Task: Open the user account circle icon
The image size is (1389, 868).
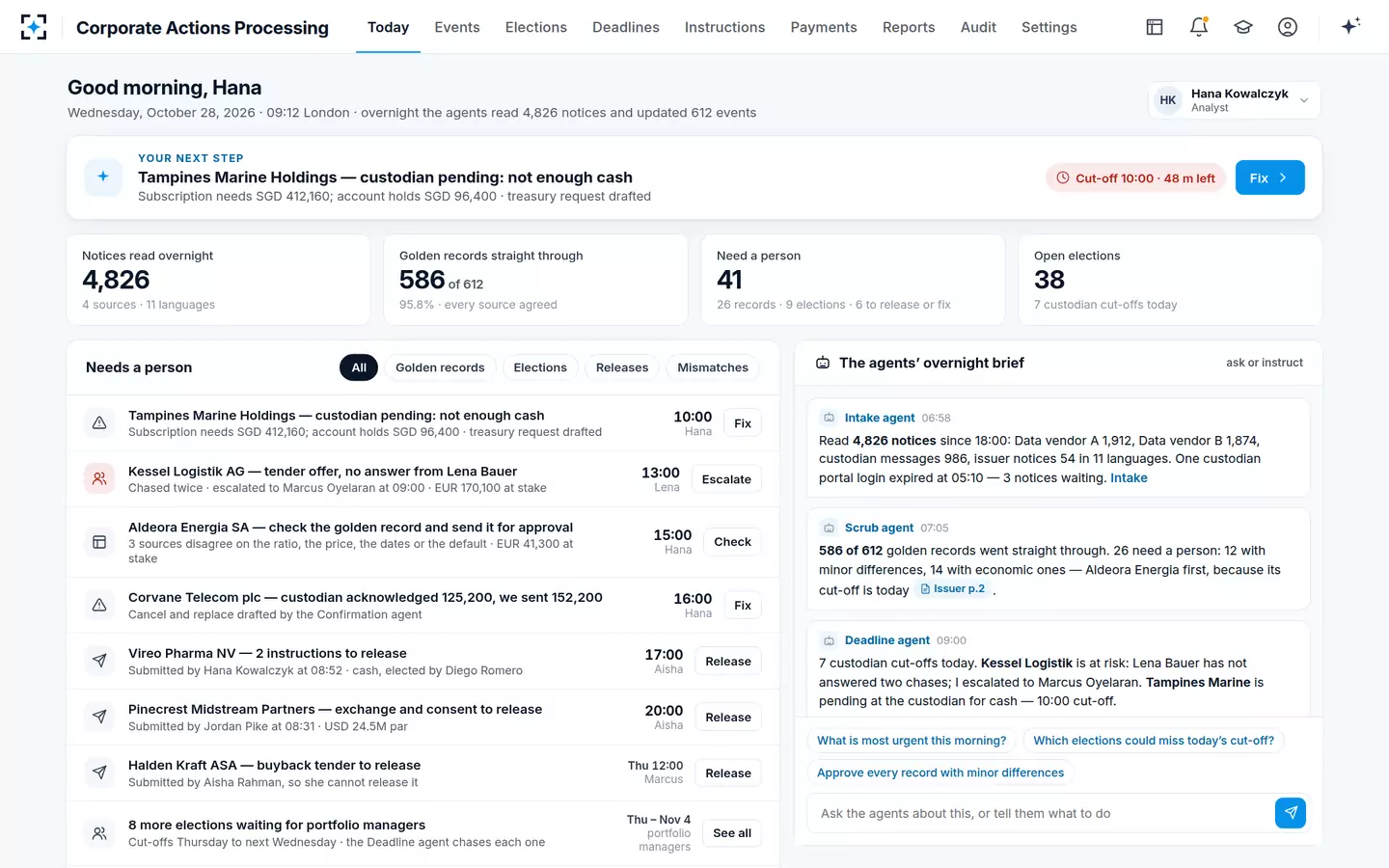Action: 1288,27
